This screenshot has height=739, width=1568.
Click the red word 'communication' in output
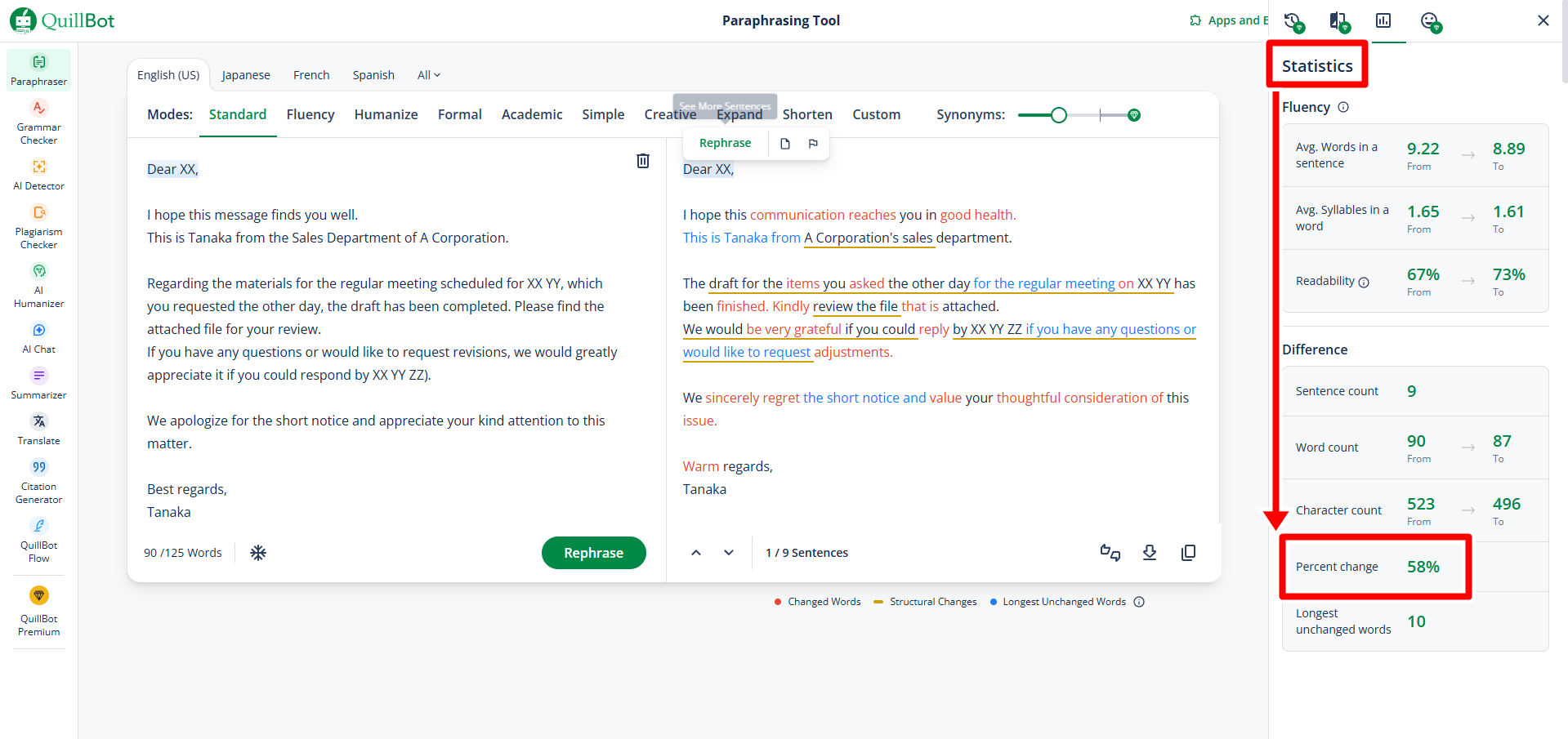pyautogui.click(x=797, y=215)
